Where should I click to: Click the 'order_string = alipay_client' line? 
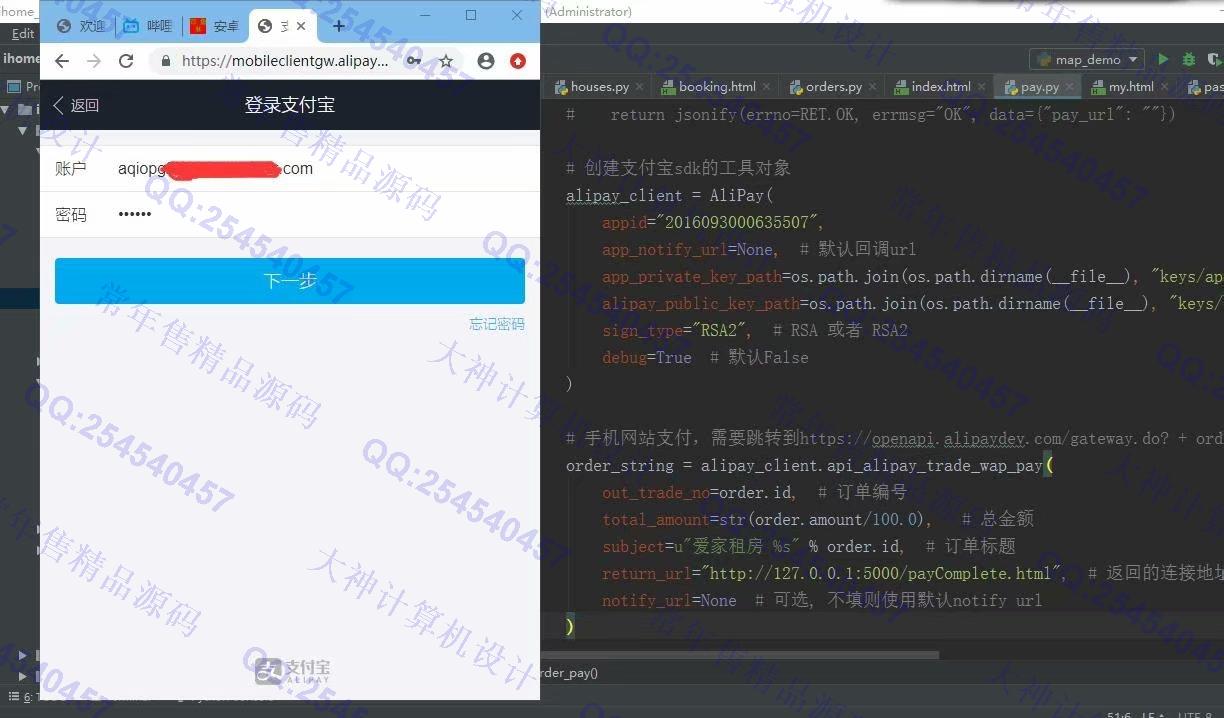click(810, 465)
